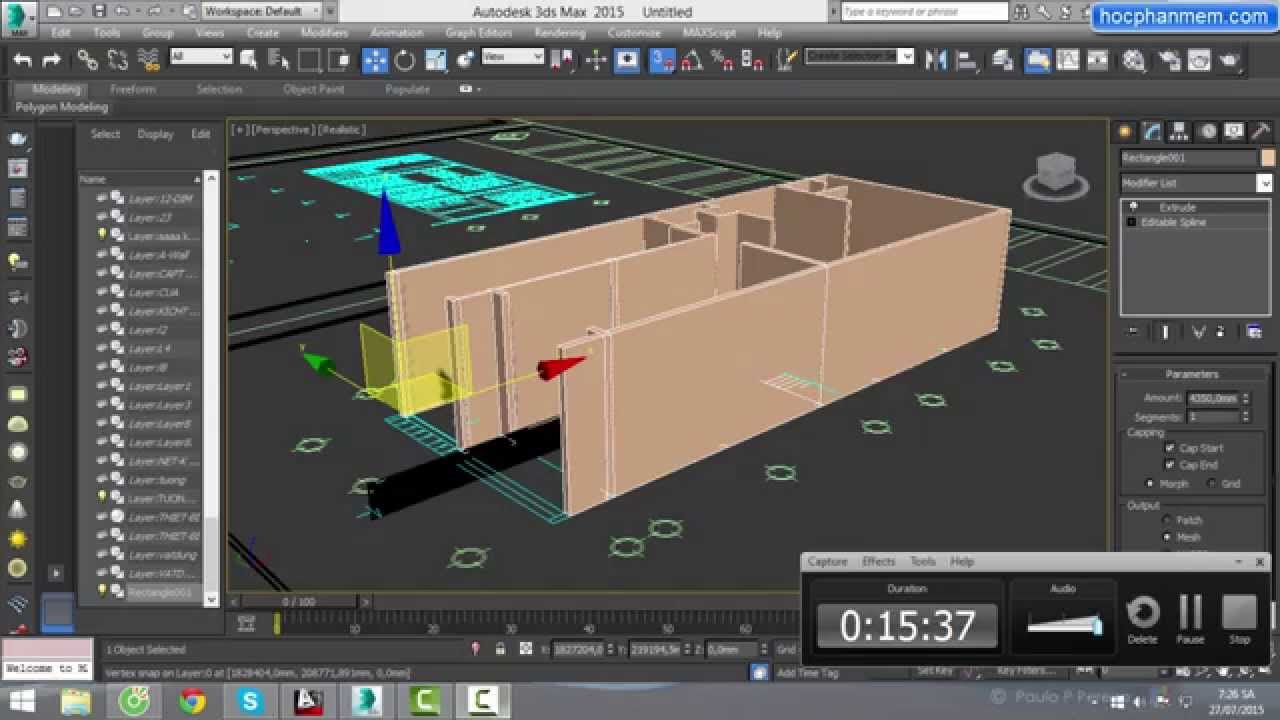
Task: Open the selection filter All dropdown
Action: click(x=201, y=57)
